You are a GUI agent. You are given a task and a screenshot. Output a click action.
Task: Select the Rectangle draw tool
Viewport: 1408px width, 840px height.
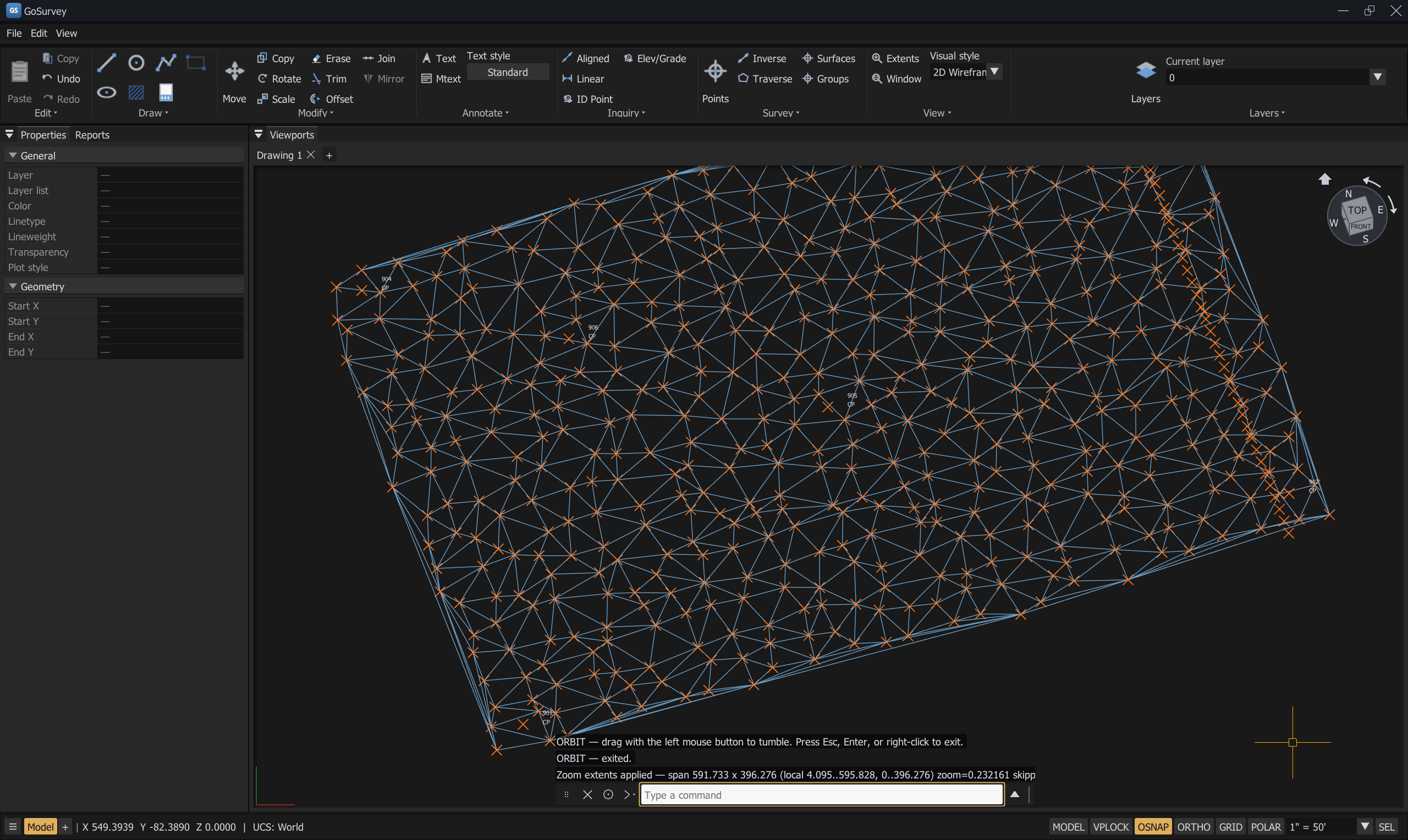196,62
